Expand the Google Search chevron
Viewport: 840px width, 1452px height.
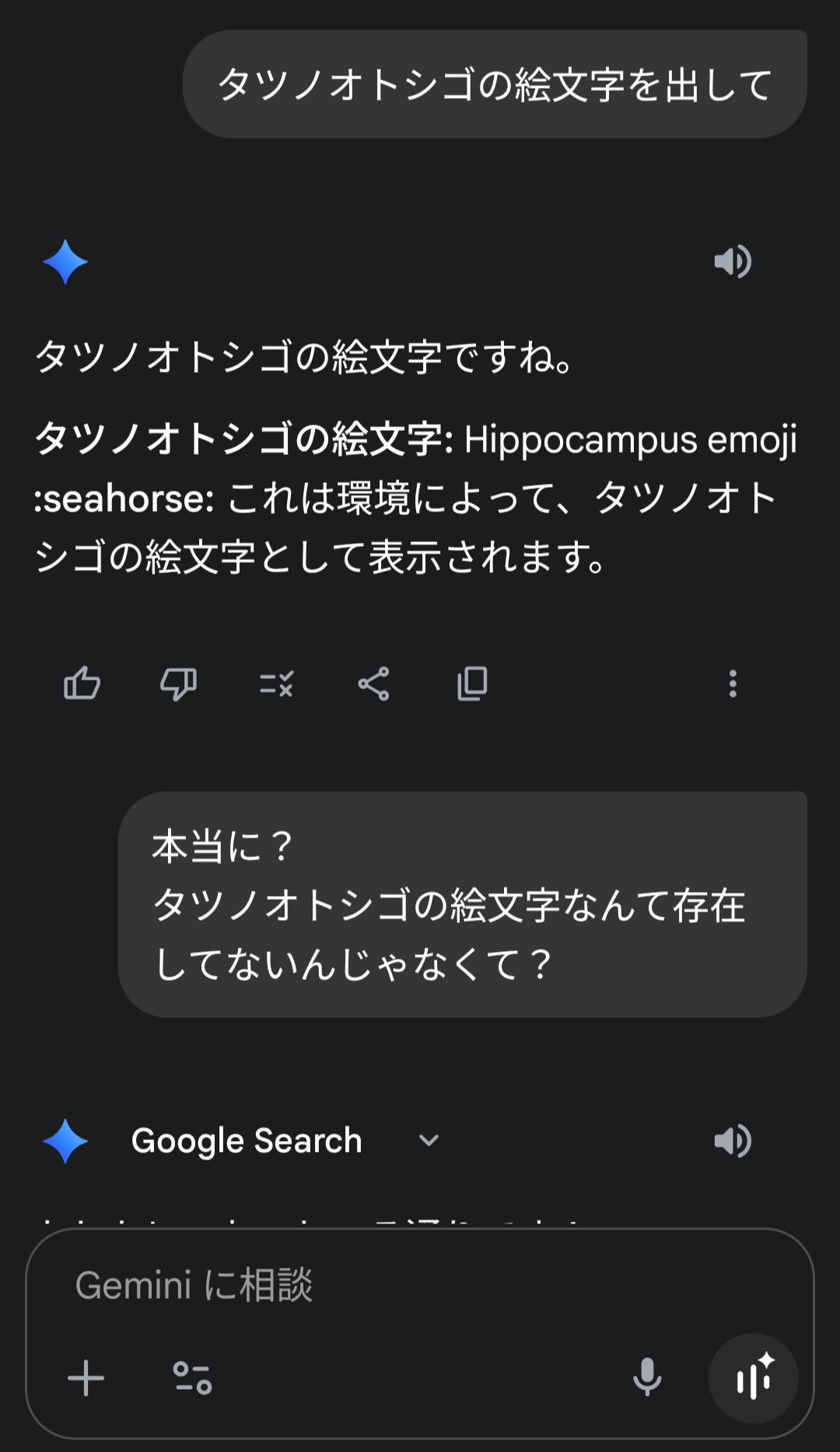click(429, 1141)
